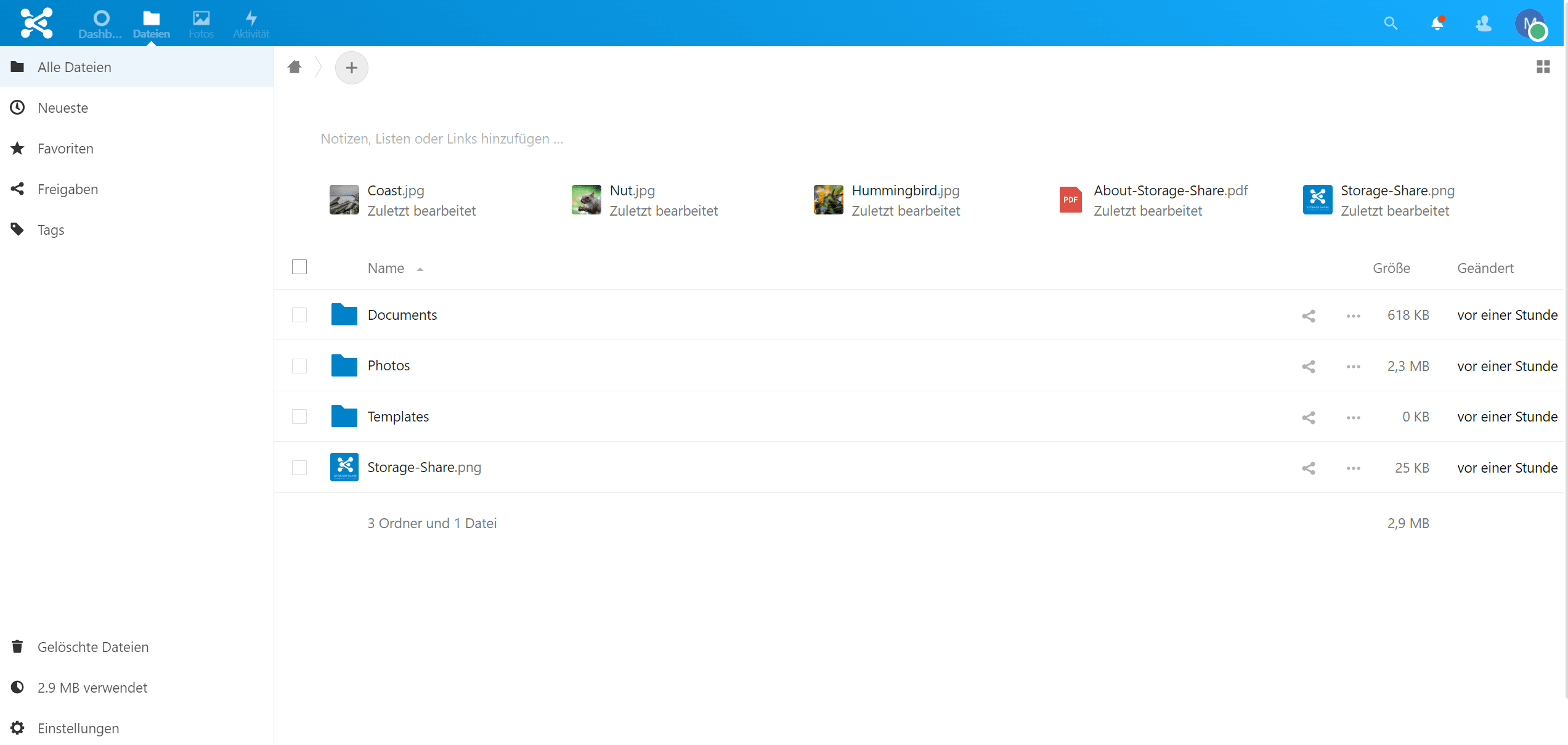Open Gelöschte Dateien in the sidebar
The height and width of the screenshot is (745, 1568).
(x=92, y=646)
